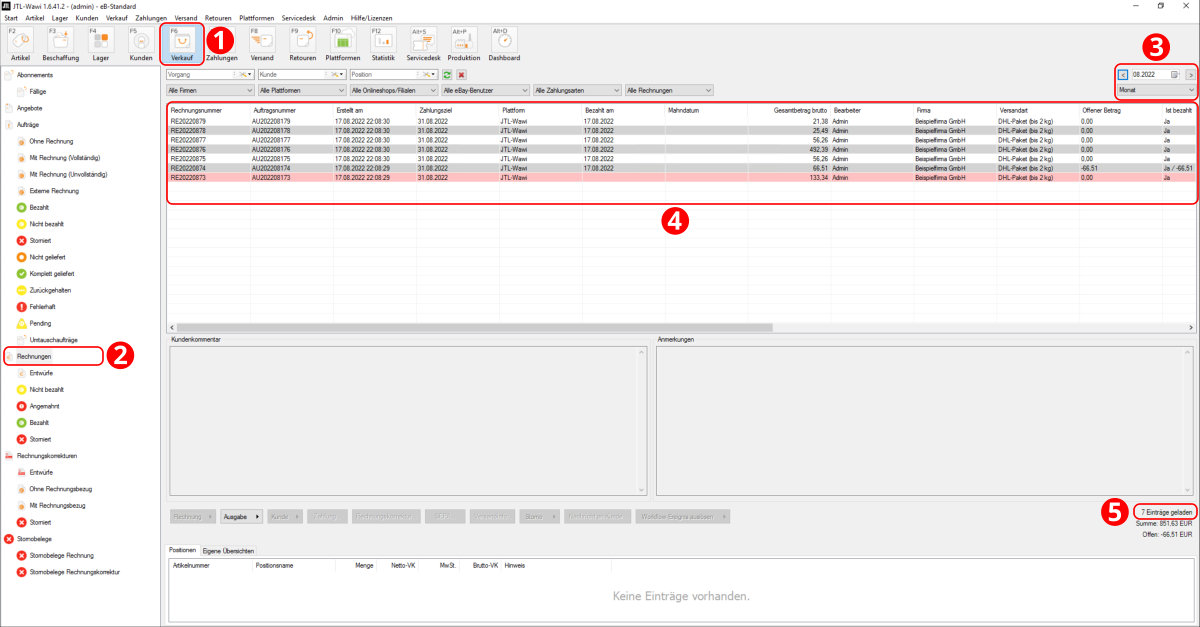Click the green refresh filter icon
The width and height of the screenshot is (1200, 627).
(x=448, y=75)
